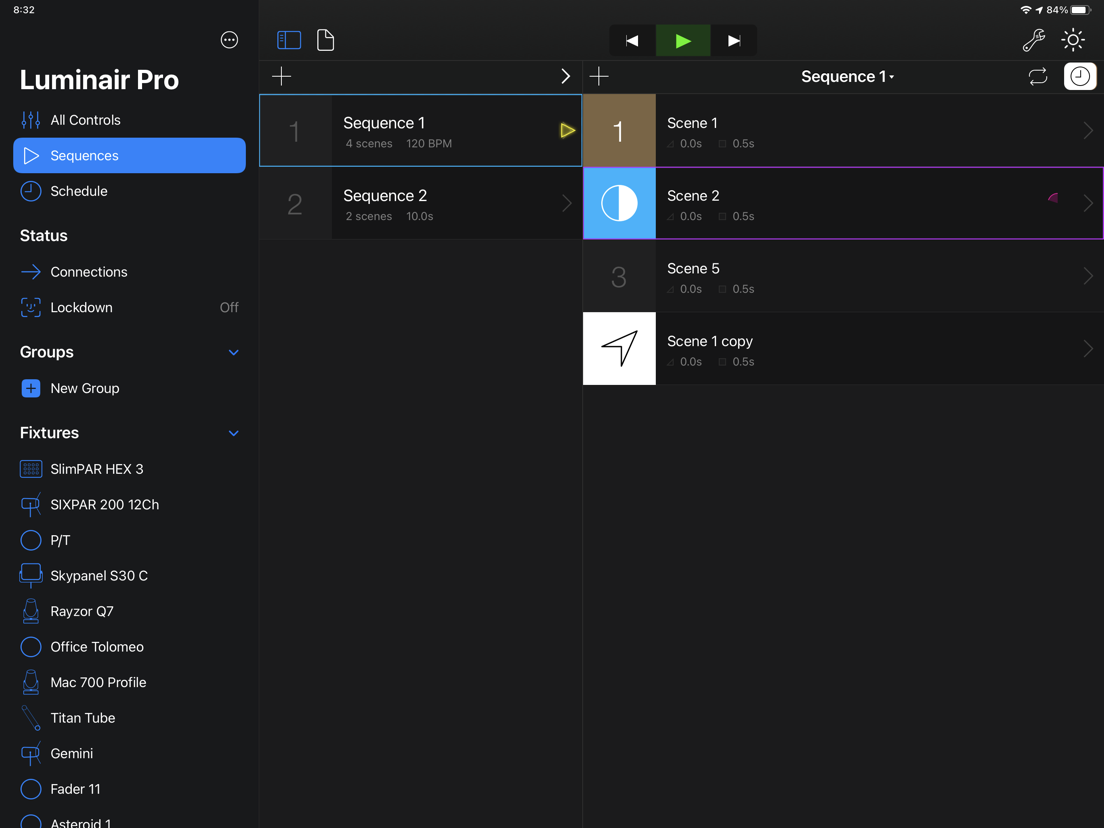The width and height of the screenshot is (1104, 828).
Task: Select Fader 11 fixture
Action: click(130, 789)
